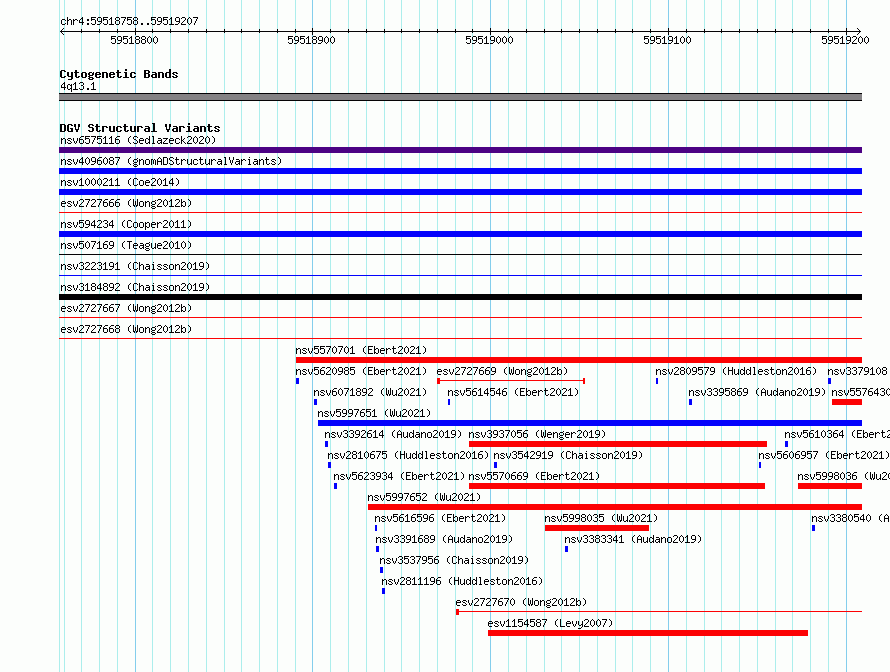Select the blue nsv3383341 marker

click(566, 549)
